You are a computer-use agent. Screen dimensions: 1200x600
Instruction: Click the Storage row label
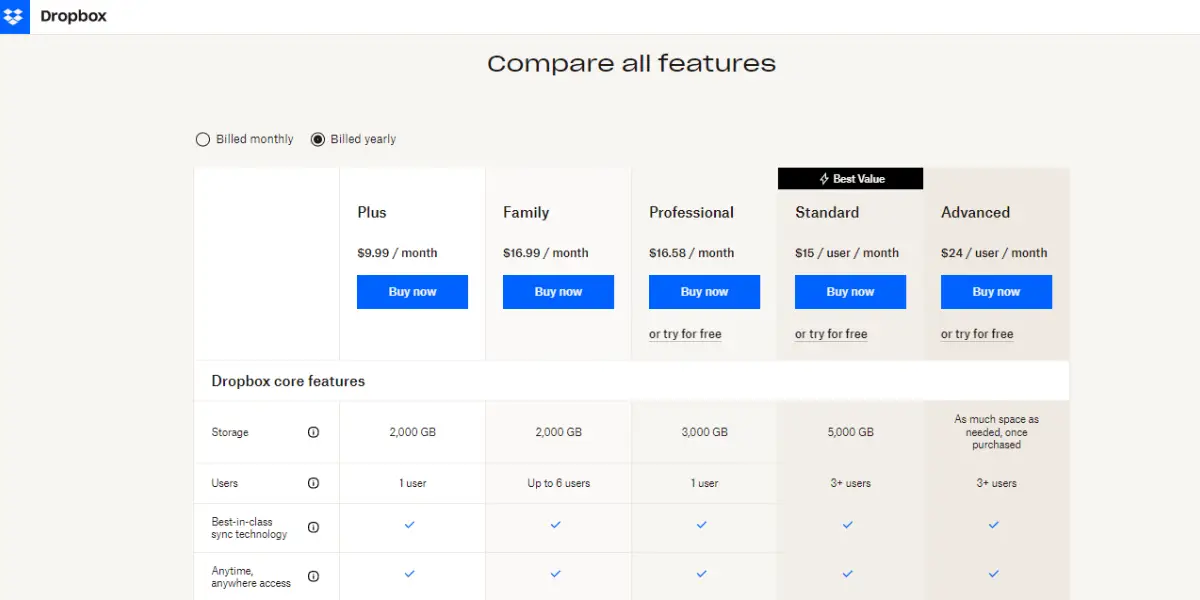(230, 433)
